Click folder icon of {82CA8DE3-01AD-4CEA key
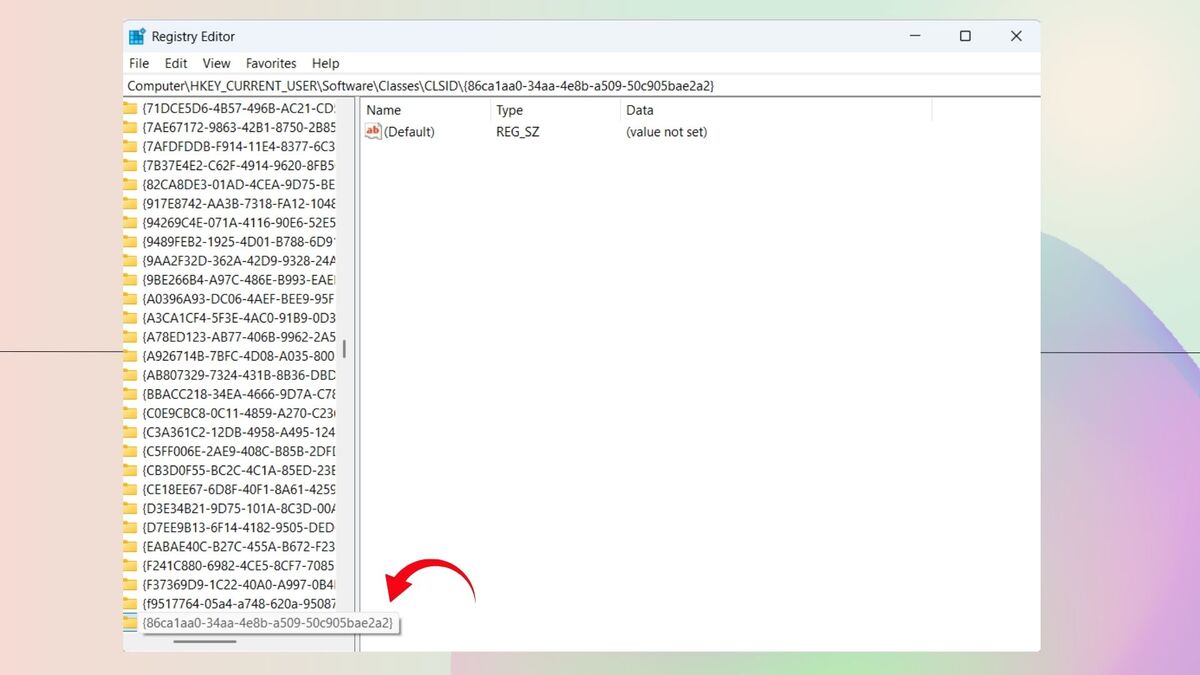1200x675 pixels. tap(130, 184)
